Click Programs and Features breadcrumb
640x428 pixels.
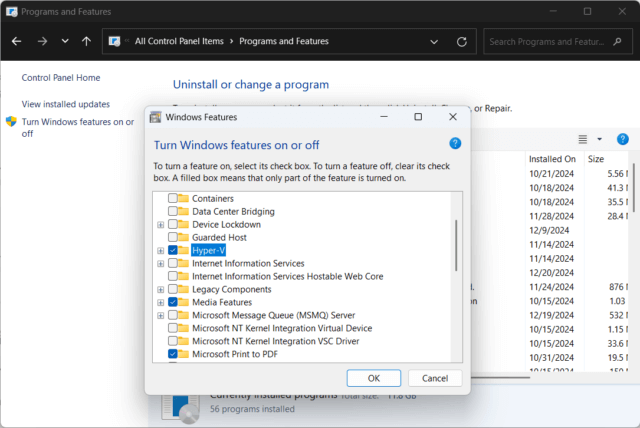click(284, 41)
